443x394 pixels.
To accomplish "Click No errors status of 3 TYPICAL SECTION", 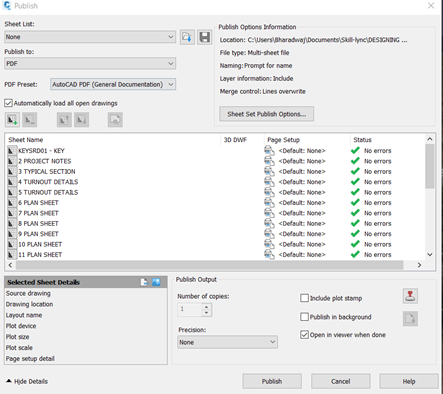I will (378, 171).
